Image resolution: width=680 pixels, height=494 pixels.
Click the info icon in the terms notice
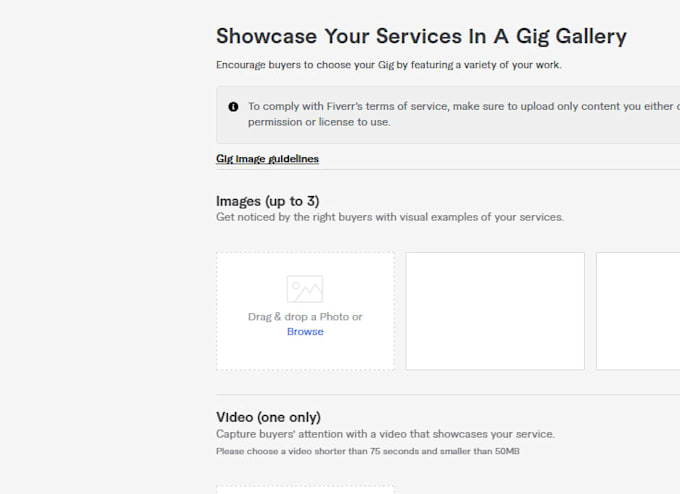[x=233, y=107]
